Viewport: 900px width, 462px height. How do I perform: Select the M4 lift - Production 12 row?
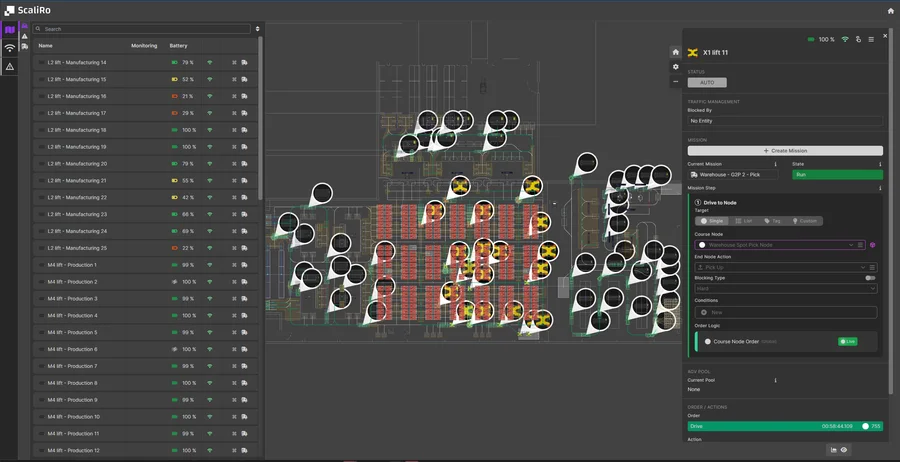(x=145, y=451)
